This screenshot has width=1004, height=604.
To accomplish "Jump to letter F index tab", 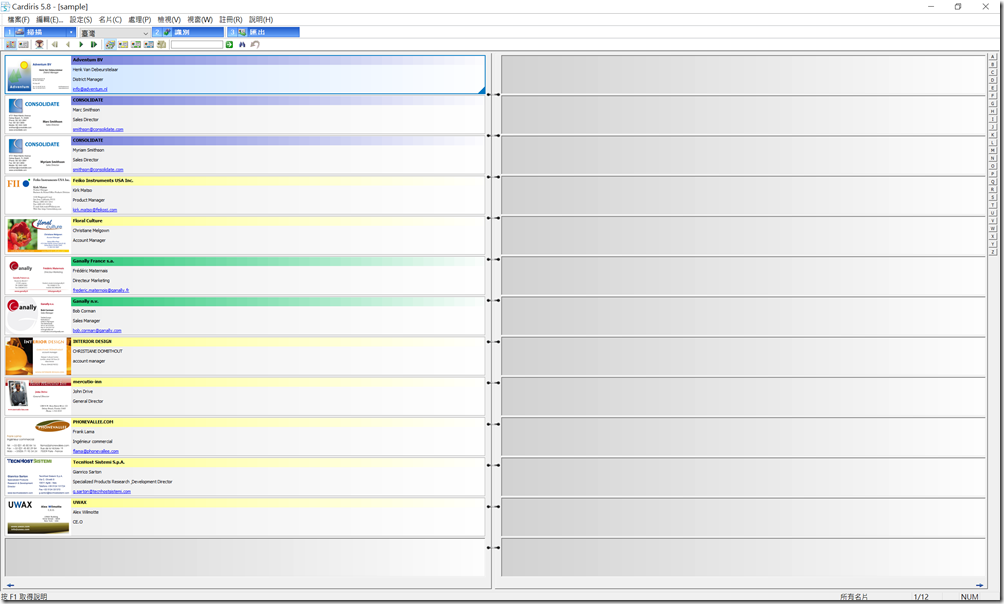I will pos(993,95).
